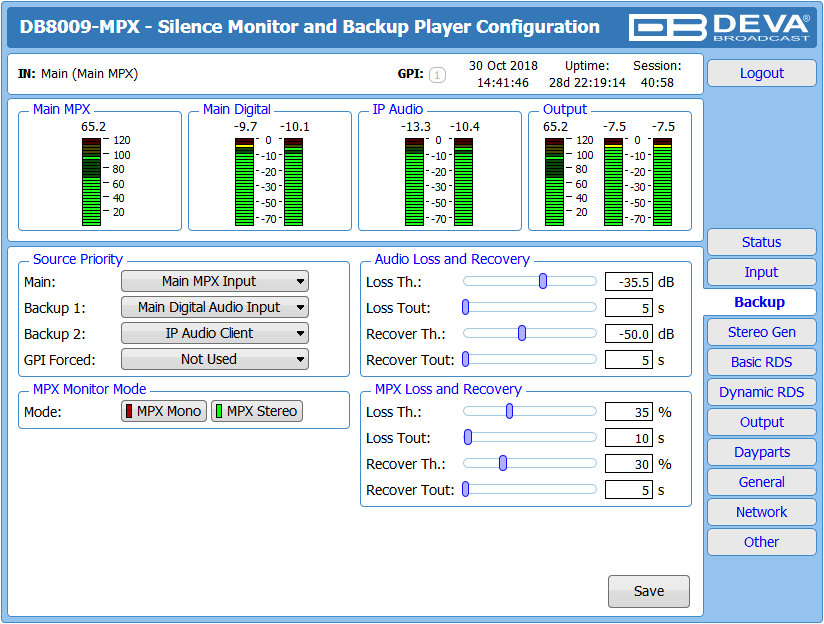824x624 pixels.
Task: Click the Audio Recover Th. value field
Action: tap(629, 334)
